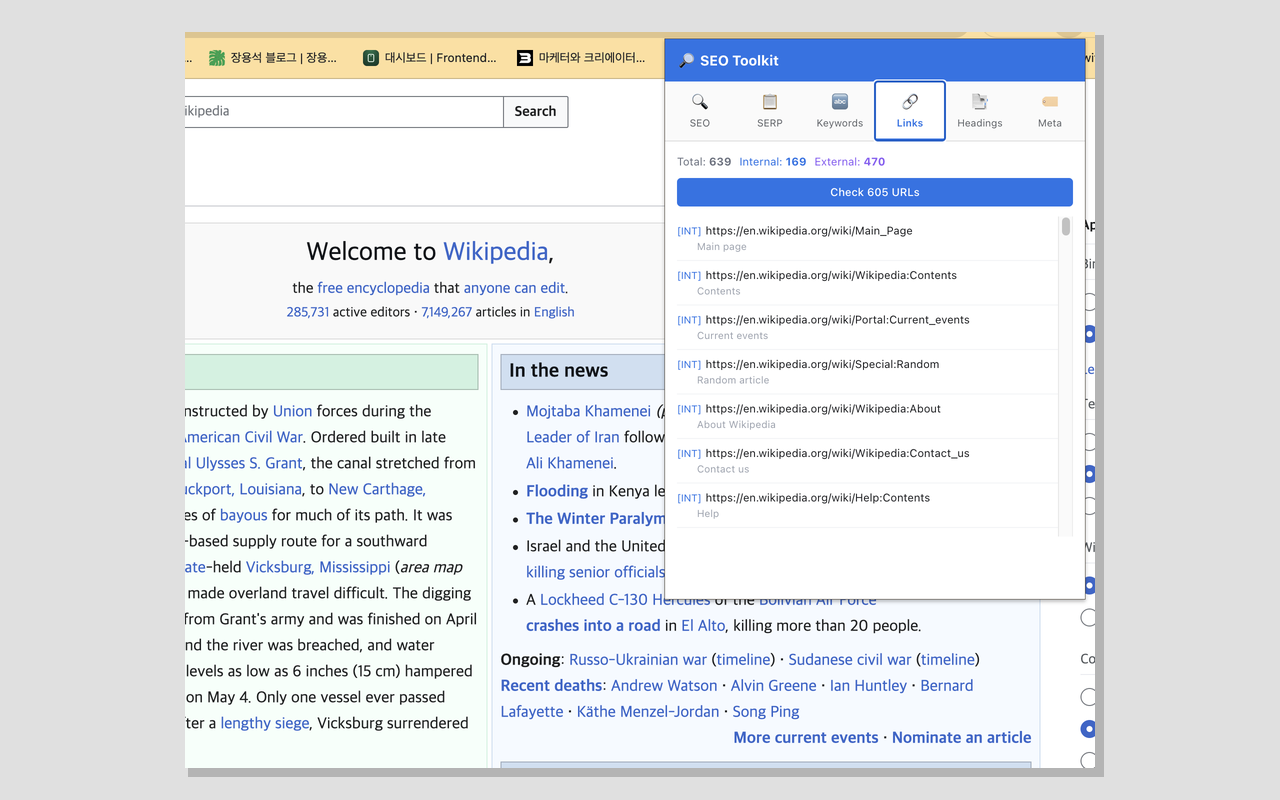
Task: Follow the killing senior officials link
Action: tap(595, 572)
